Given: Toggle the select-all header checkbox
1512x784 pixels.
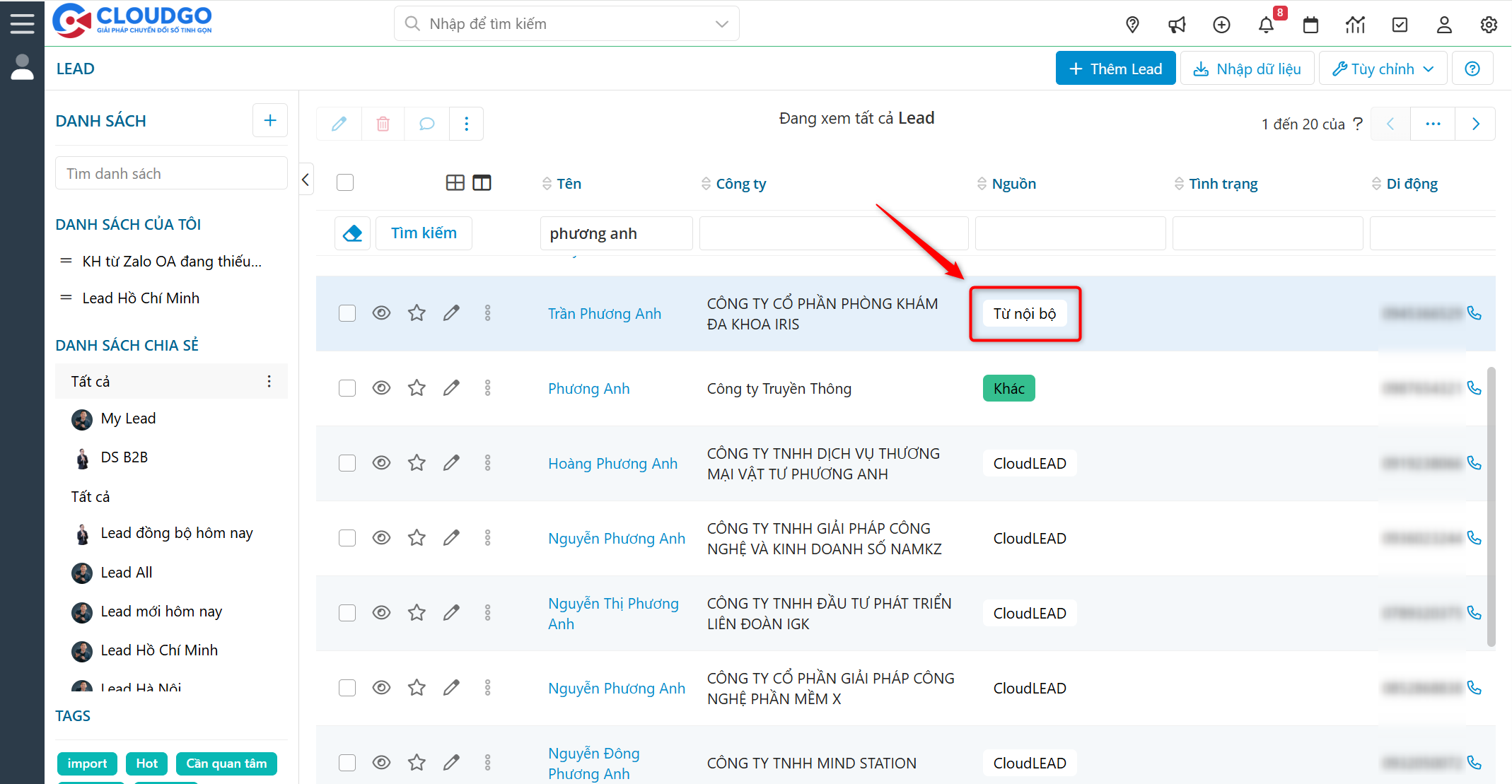Looking at the screenshot, I should (345, 183).
